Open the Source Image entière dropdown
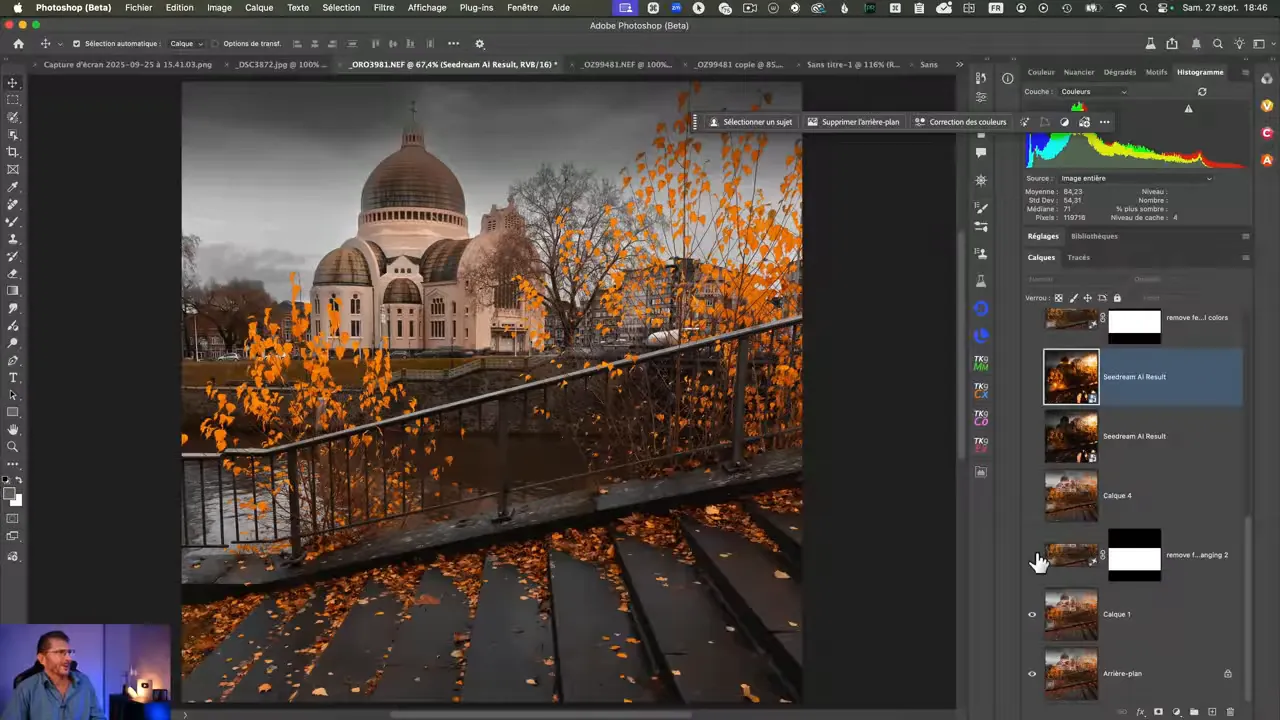 pos(1135,178)
